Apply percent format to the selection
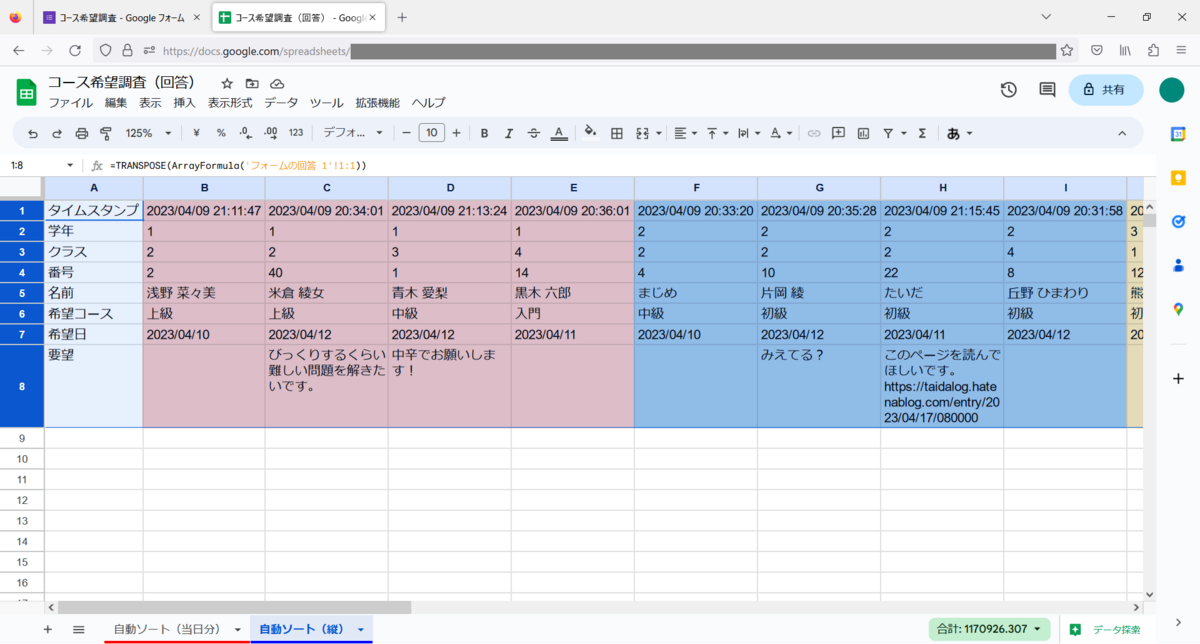 [x=221, y=133]
